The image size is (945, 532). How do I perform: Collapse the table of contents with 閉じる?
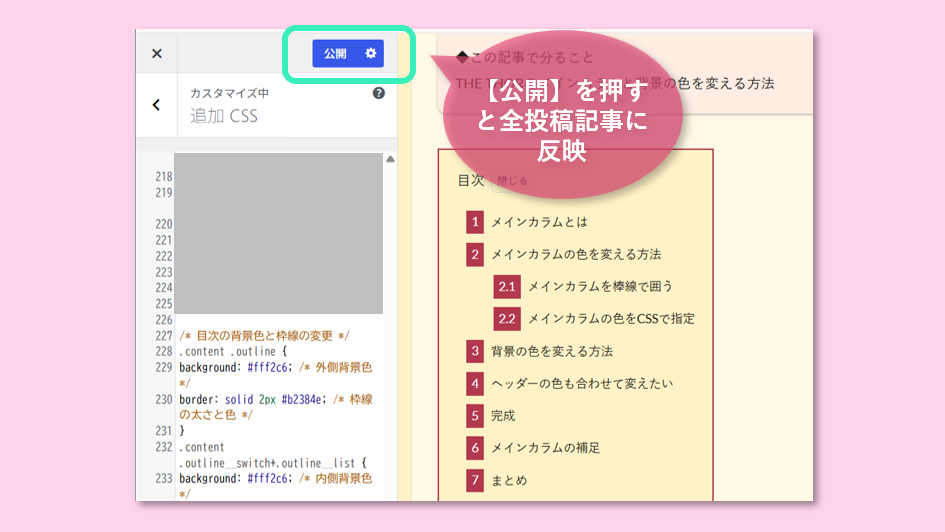pos(512,181)
